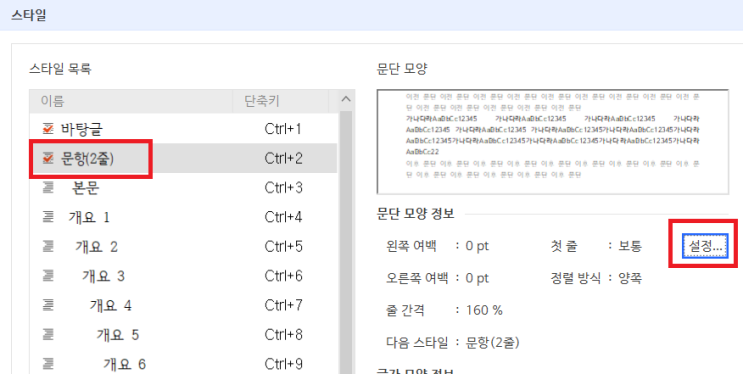Click the Ctrl+1 shortcut cell
The height and width of the screenshot is (374, 743).
pos(283,129)
